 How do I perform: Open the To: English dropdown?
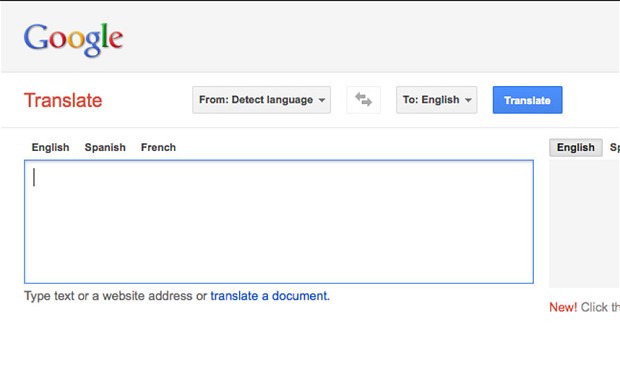[437, 100]
